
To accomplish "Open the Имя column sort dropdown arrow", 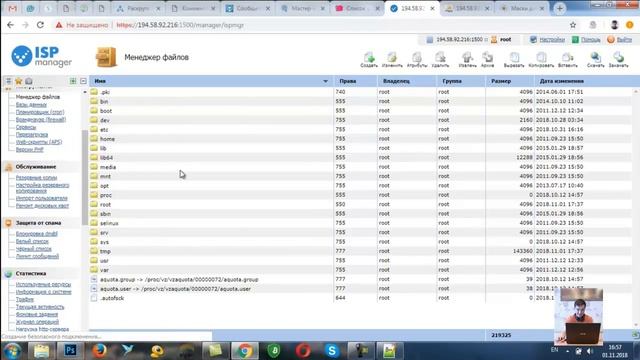I will (325, 81).
